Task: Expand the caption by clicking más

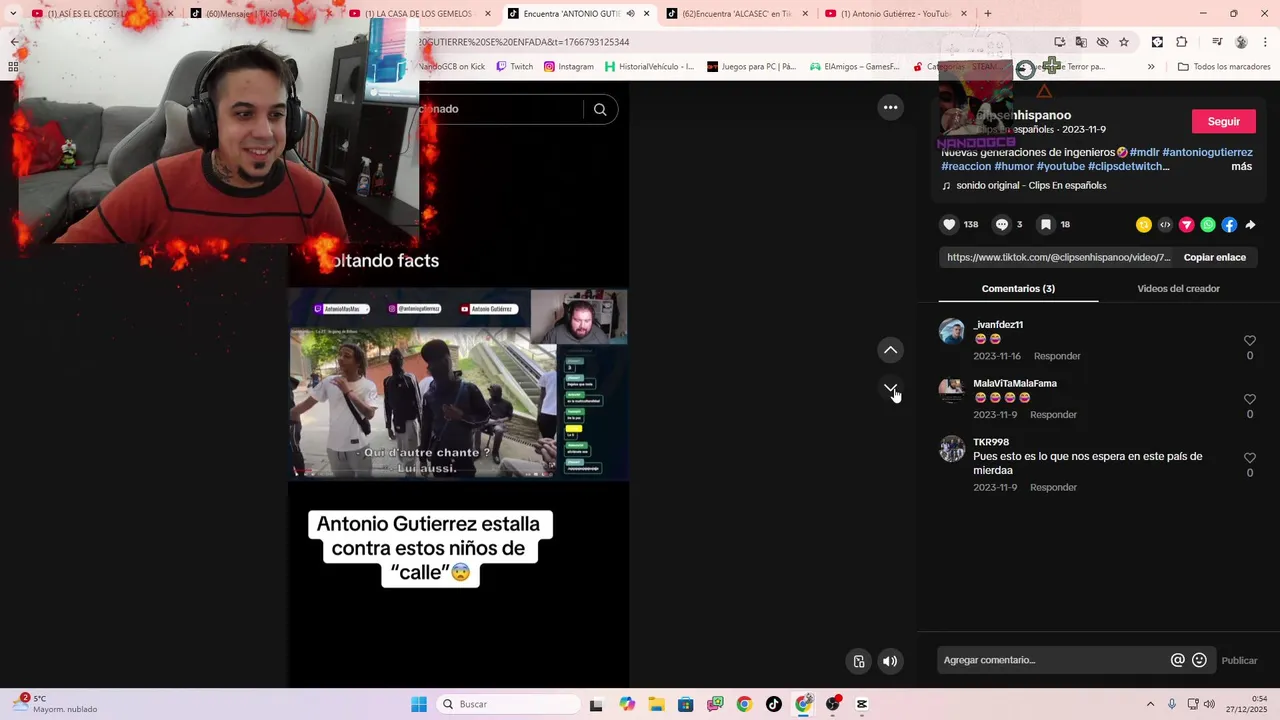Action: 1241,166
